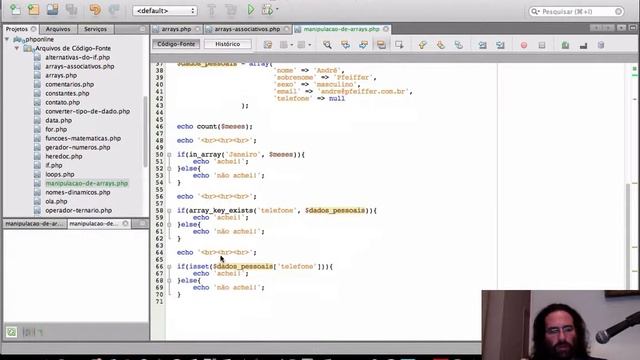Click the icon at the output panel's bottom-left
The width and height of the screenshot is (640, 360).
tap(11, 332)
